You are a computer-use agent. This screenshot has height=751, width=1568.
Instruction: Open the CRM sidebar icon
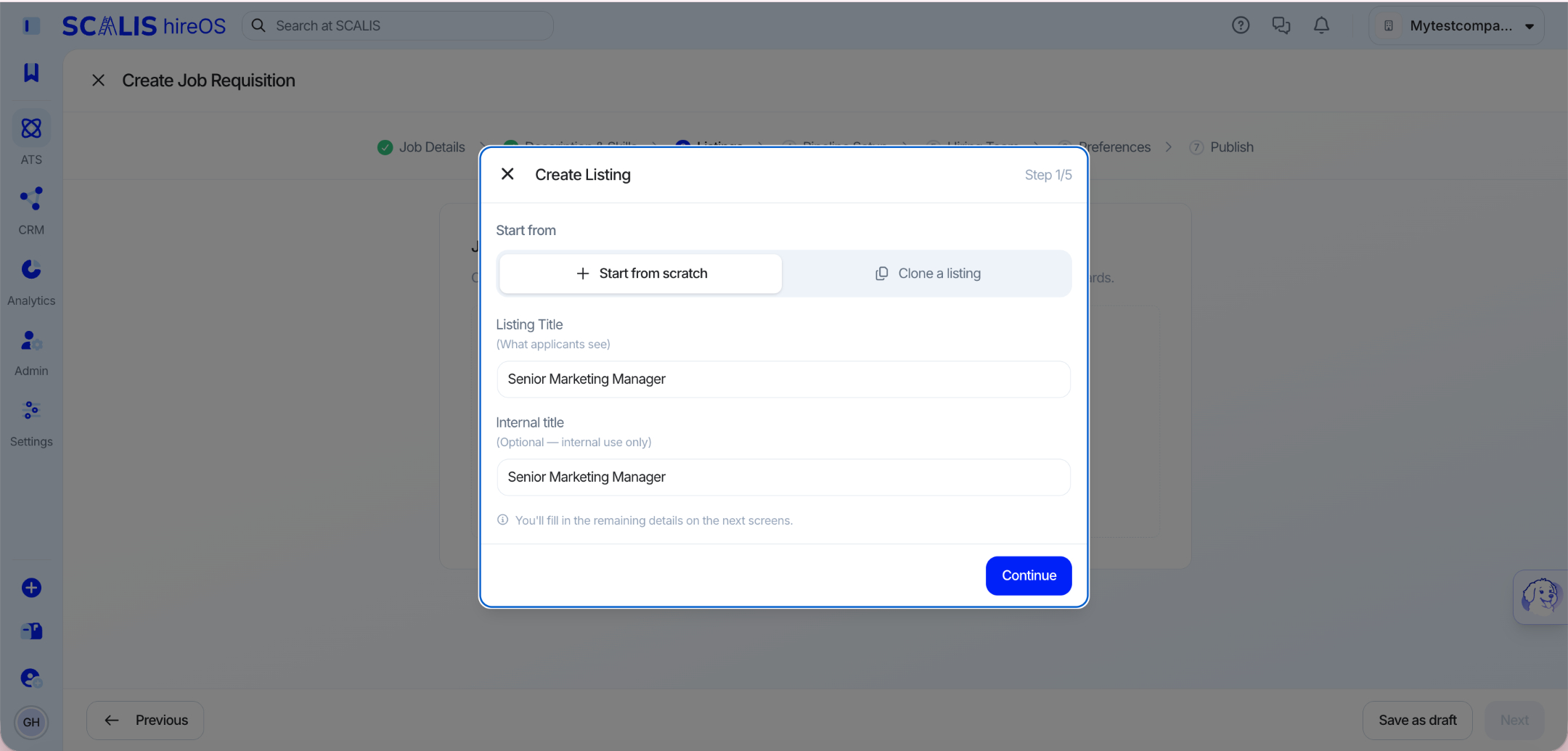[31, 199]
